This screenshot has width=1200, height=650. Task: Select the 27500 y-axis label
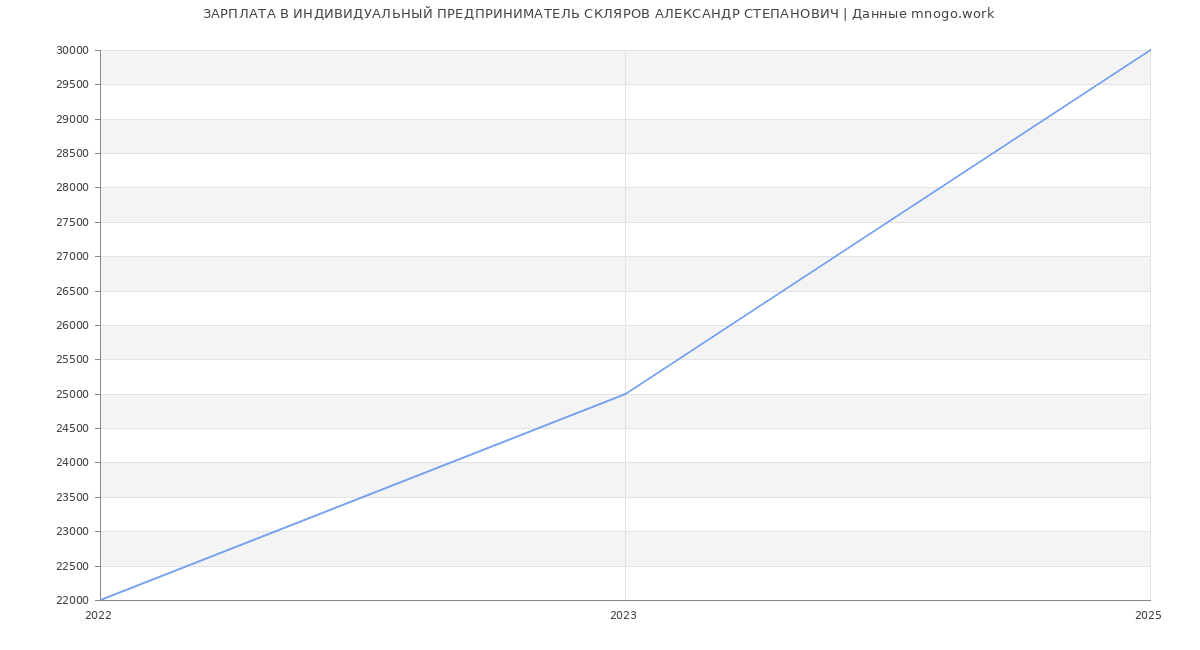pos(72,222)
